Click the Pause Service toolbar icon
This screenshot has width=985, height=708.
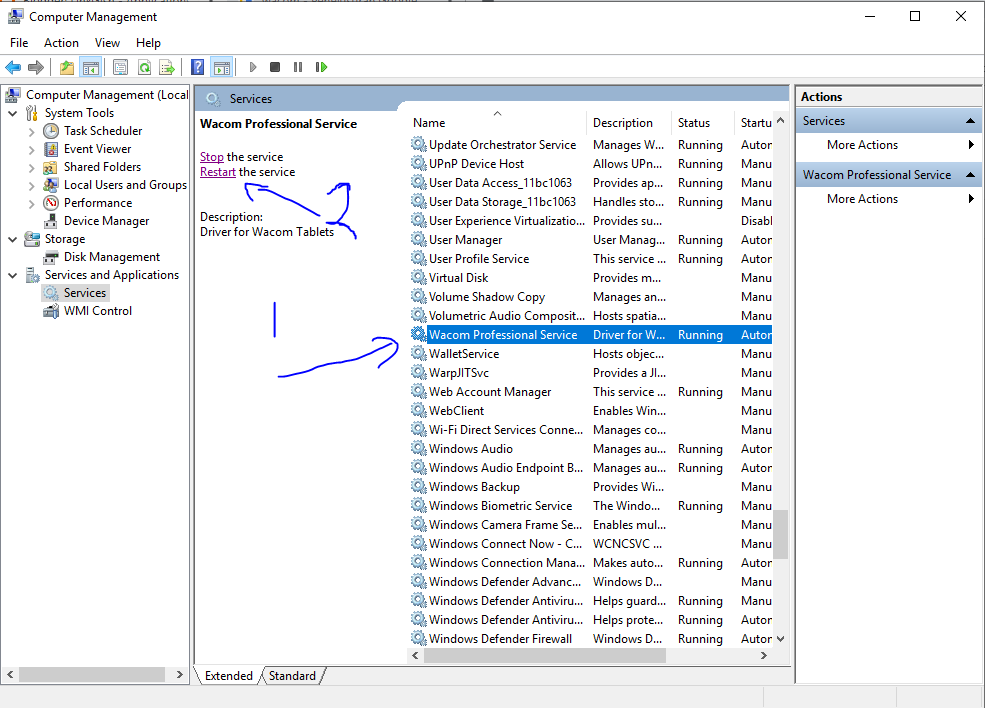[298, 67]
